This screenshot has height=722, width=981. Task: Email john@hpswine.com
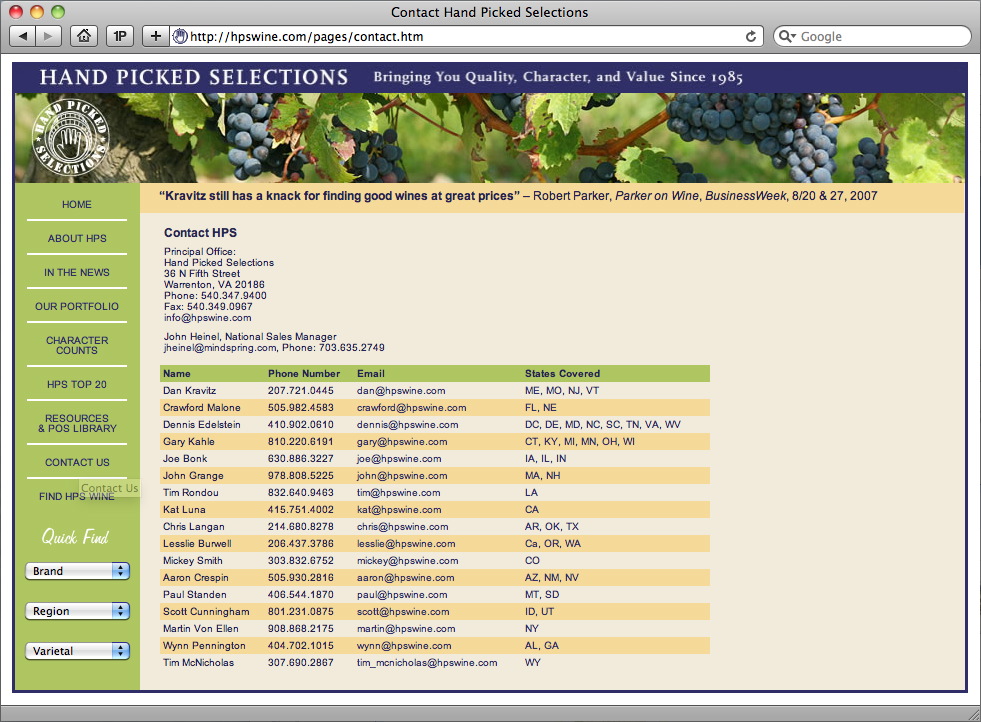[402, 475]
